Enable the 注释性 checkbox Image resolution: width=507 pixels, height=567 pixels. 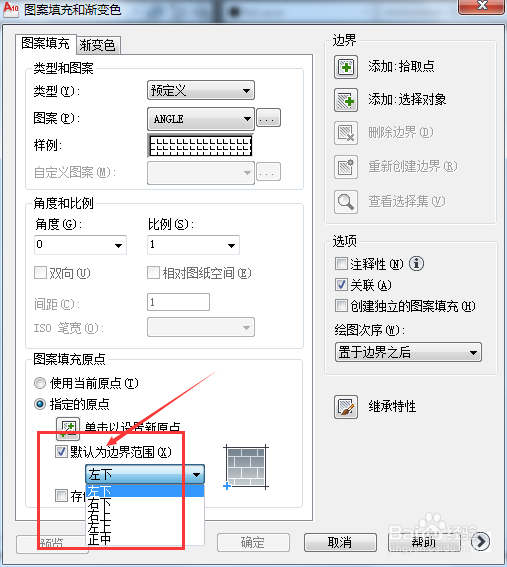point(341,264)
